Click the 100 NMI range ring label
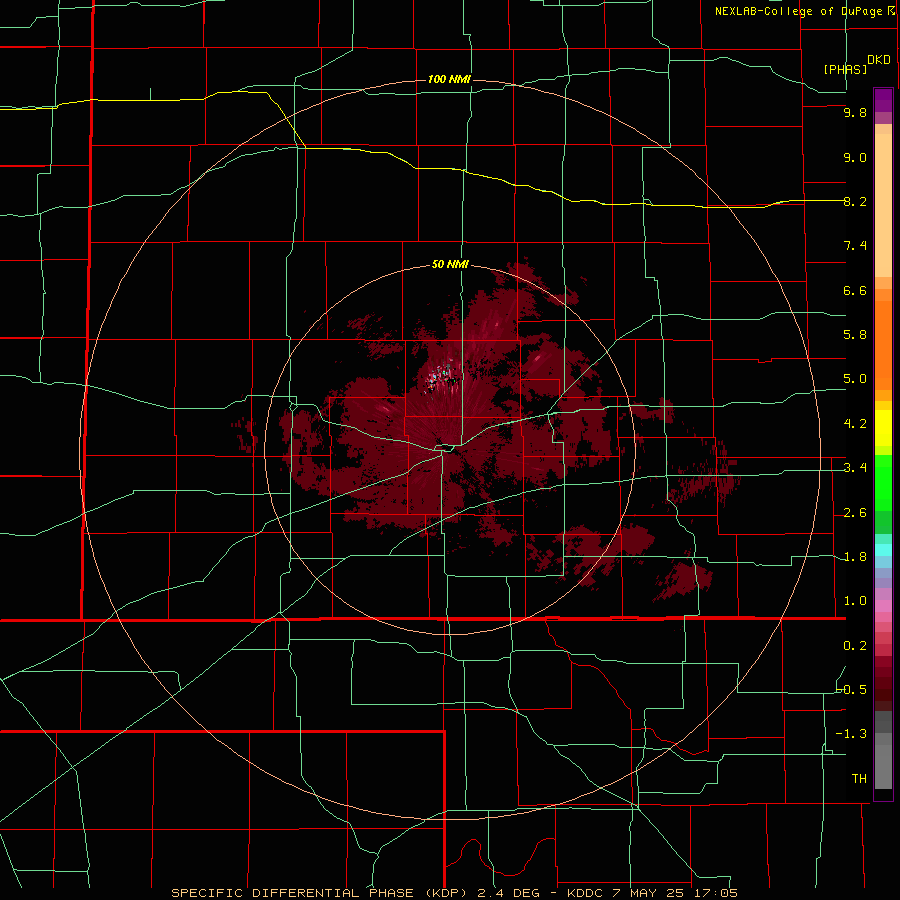This screenshot has width=900, height=900. coord(449,79)
